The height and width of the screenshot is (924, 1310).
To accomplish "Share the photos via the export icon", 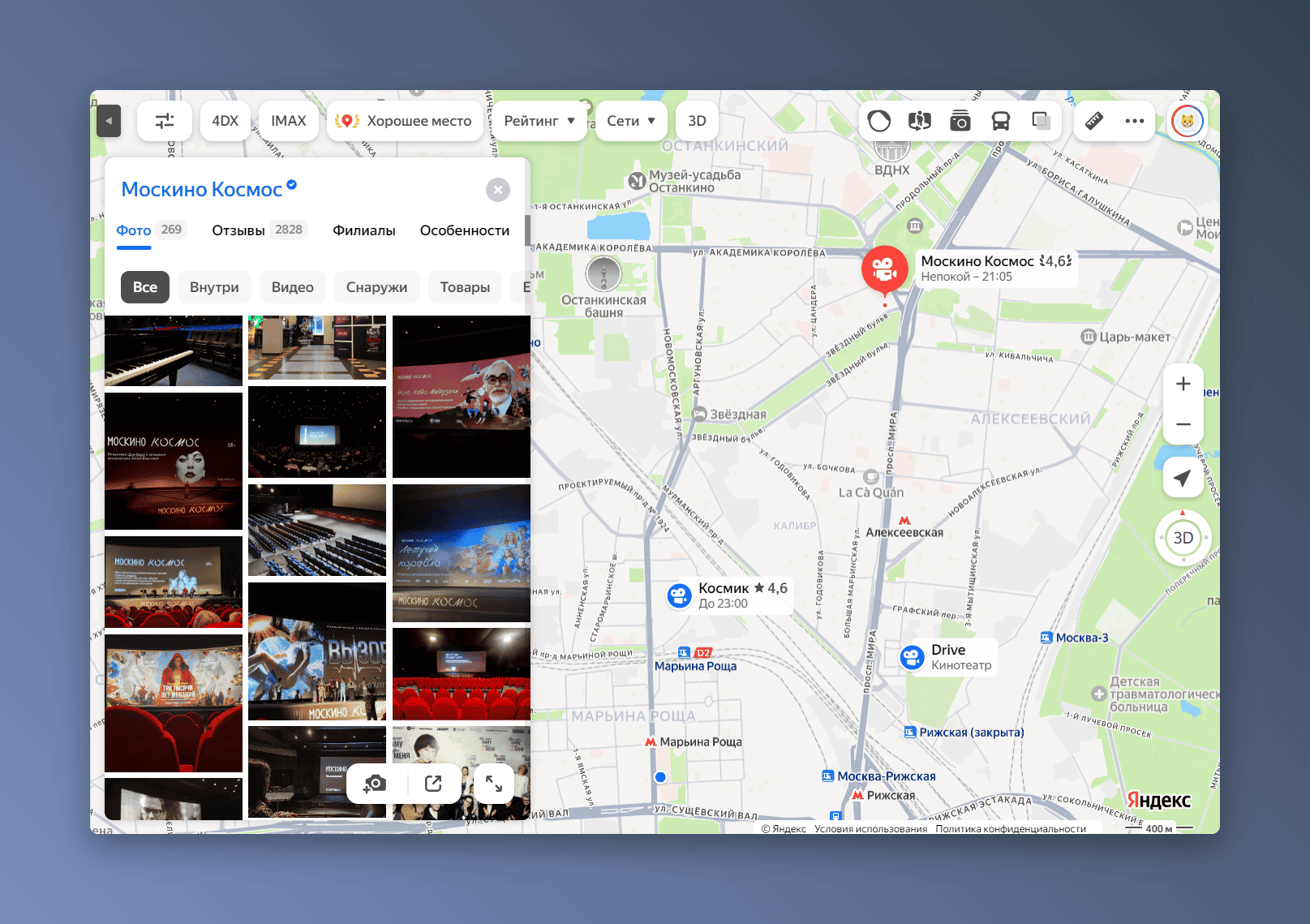I will (x=433, y=784).
